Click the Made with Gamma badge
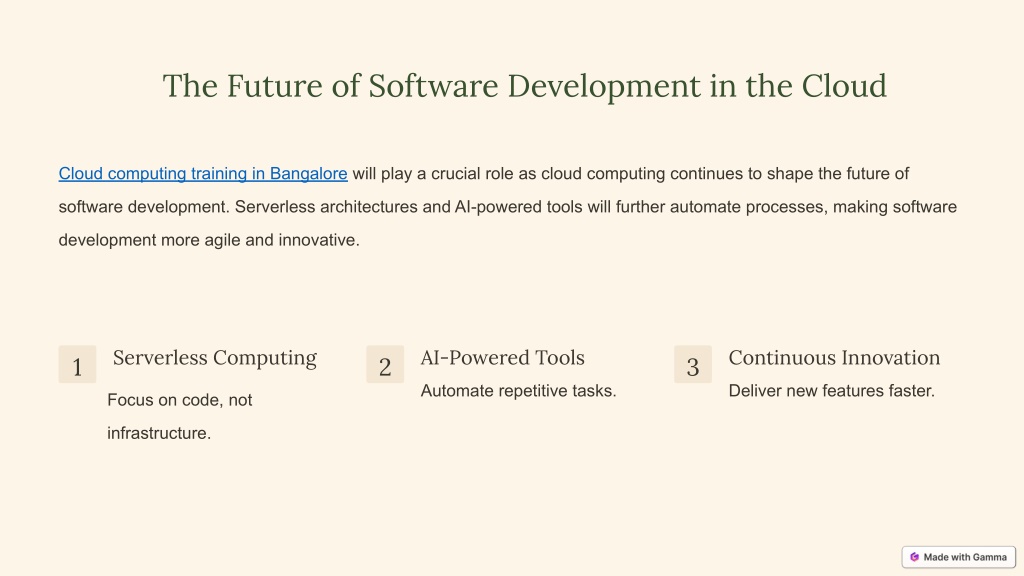The image size is (1024, 576). [959, 557]
